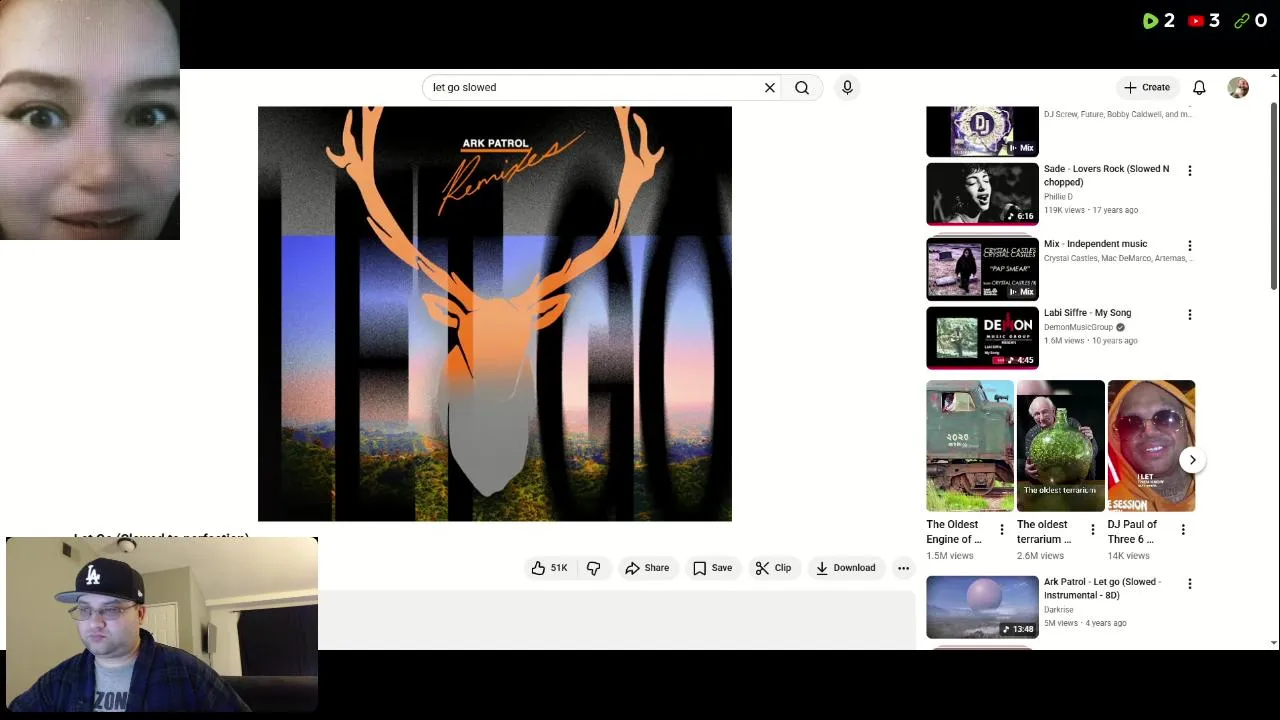Open Labi Siffre My Song thumbnail

(x=982, y=338)
